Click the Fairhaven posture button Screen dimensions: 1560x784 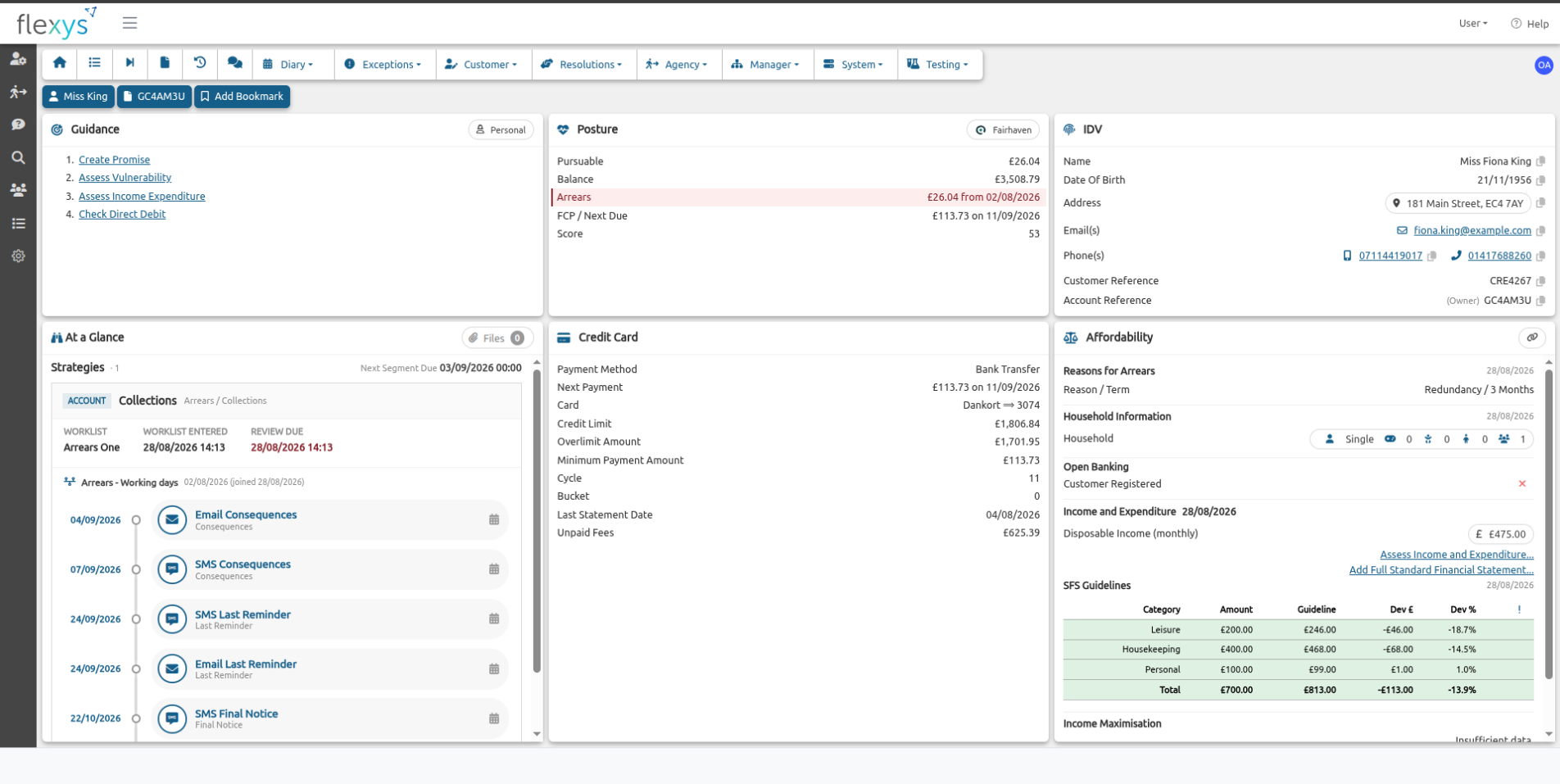[x=1004, y=130]
